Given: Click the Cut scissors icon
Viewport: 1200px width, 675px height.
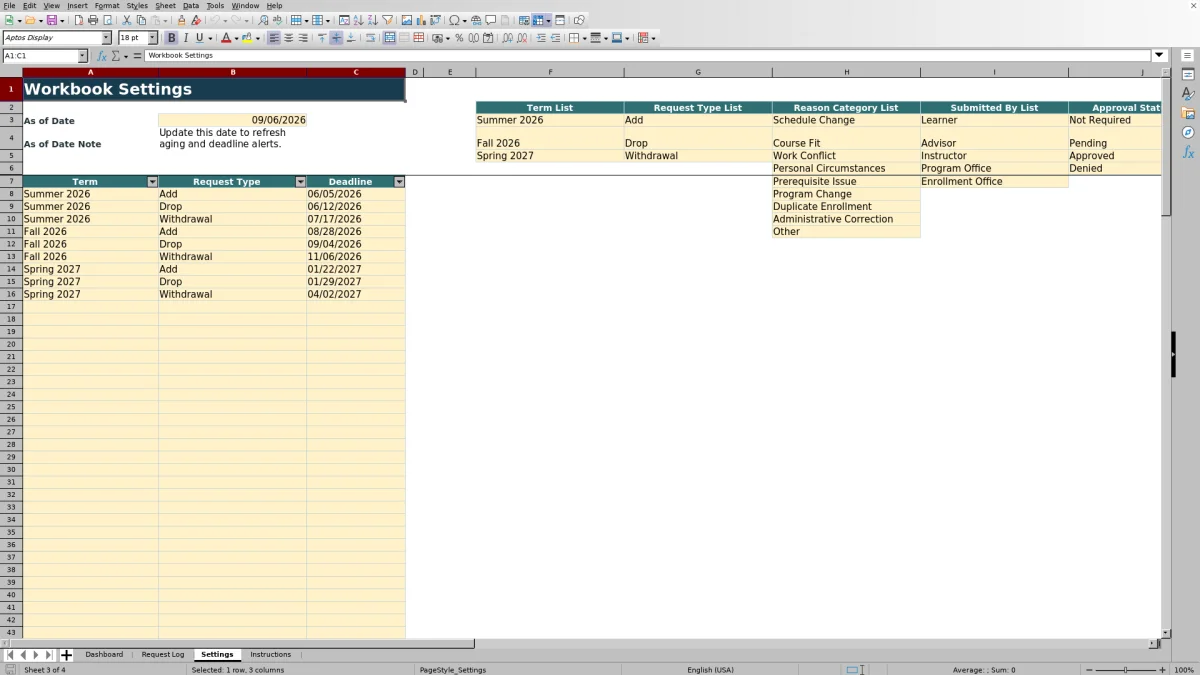Looking at the screenshot, I should click(127, 20).
